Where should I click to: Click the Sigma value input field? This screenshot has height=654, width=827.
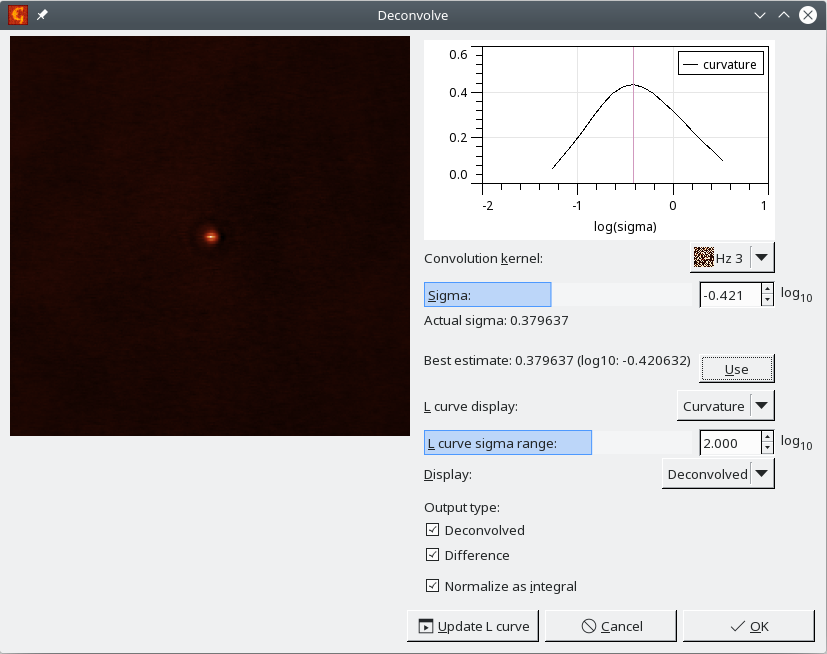pos(730,295)
